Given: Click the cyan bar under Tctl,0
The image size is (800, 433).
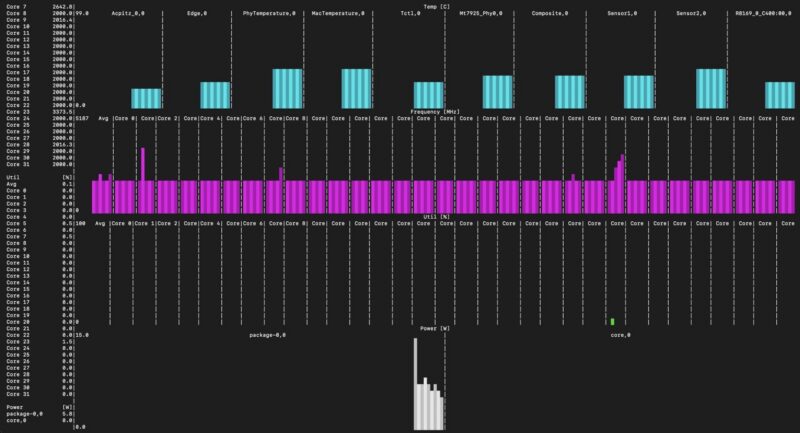Looking at the screenshot, I should click(429, 95).
